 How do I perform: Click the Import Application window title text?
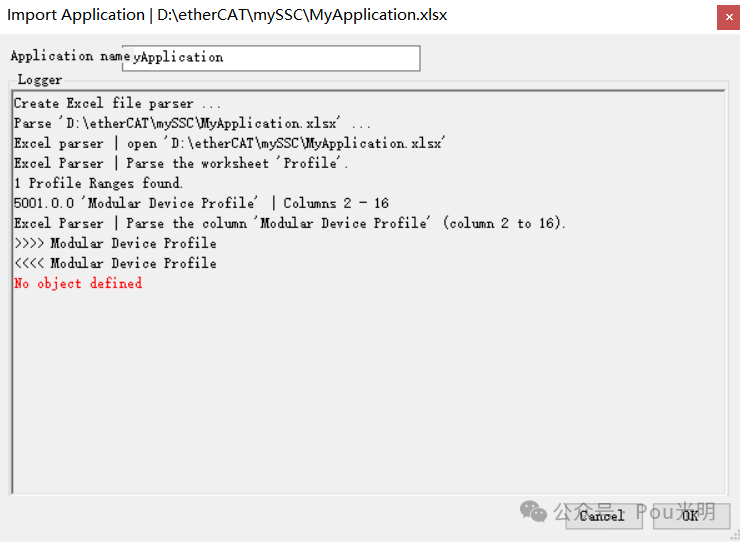[227, 15]
